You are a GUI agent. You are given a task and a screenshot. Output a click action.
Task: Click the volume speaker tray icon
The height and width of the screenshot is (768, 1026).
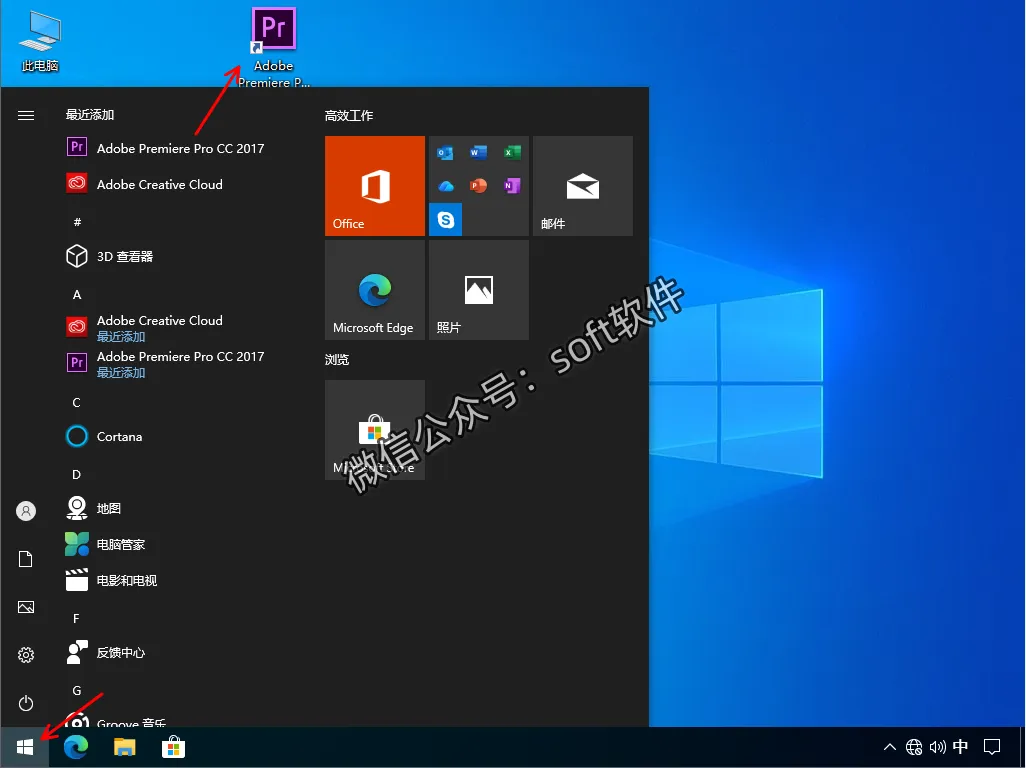(x=938, y=747)
